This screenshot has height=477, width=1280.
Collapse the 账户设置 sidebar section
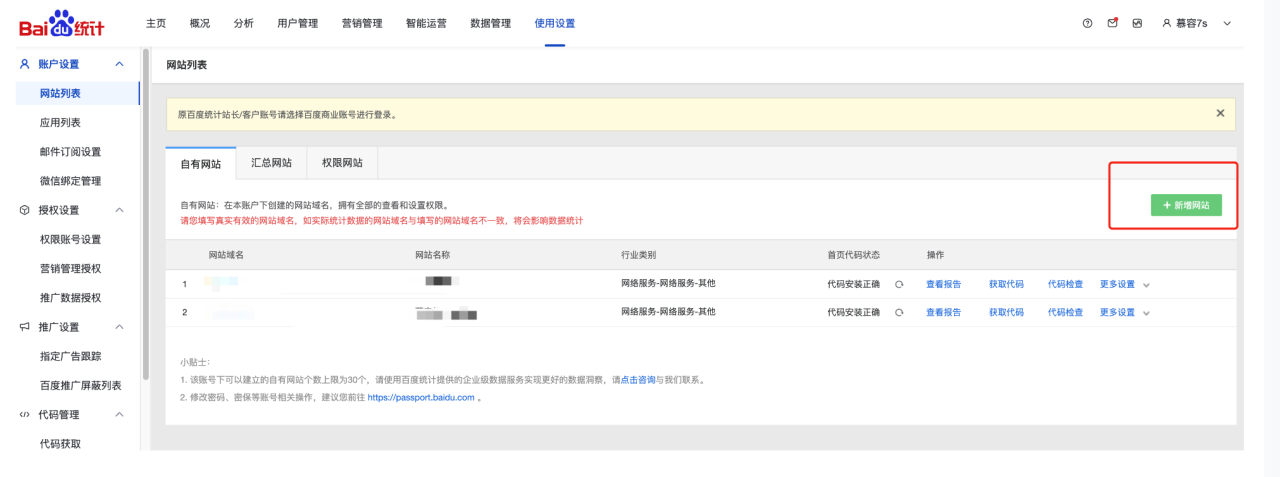point(119,64)
